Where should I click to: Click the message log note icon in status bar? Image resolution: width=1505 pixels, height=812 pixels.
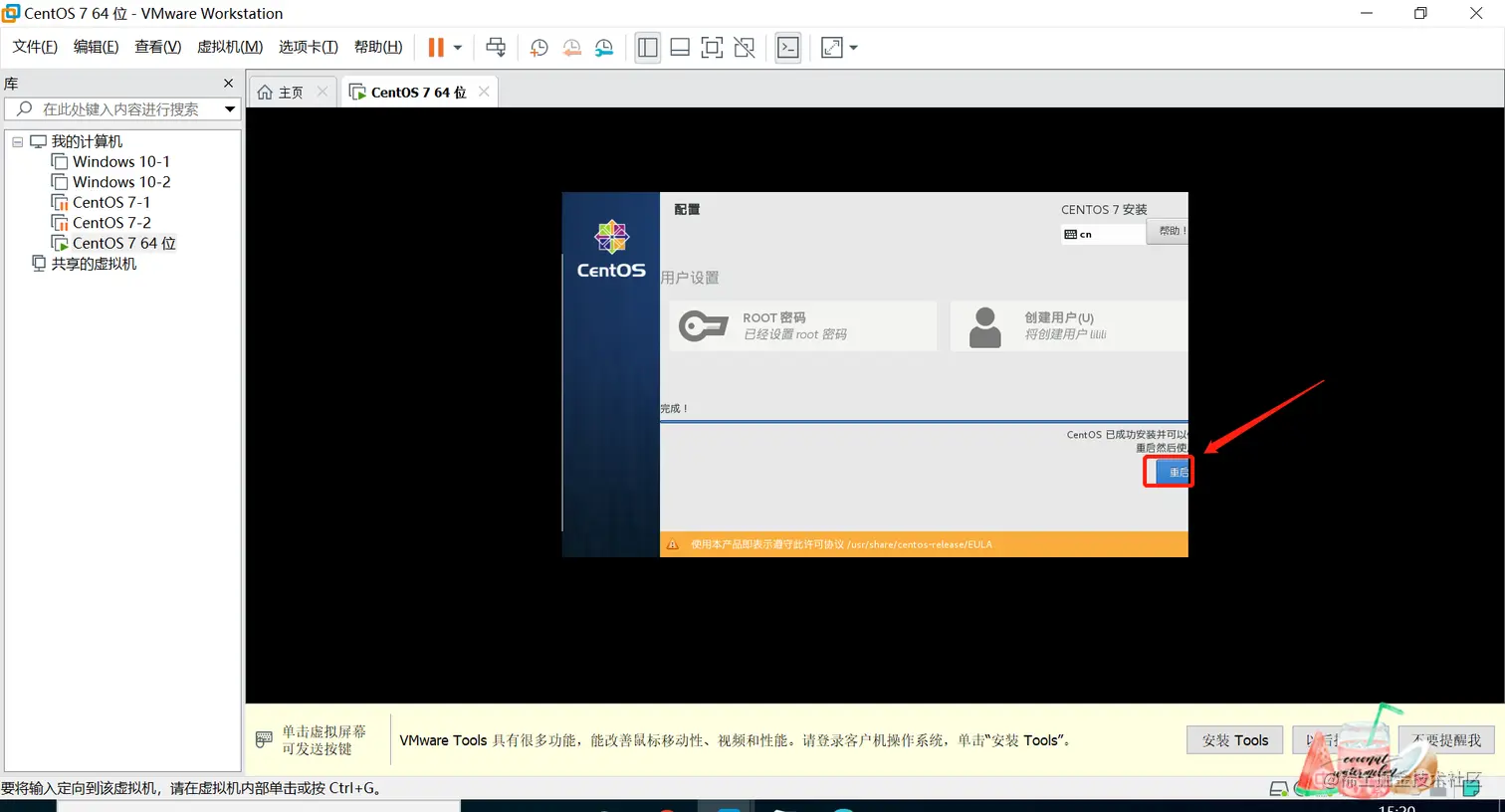pos(1472,787)
